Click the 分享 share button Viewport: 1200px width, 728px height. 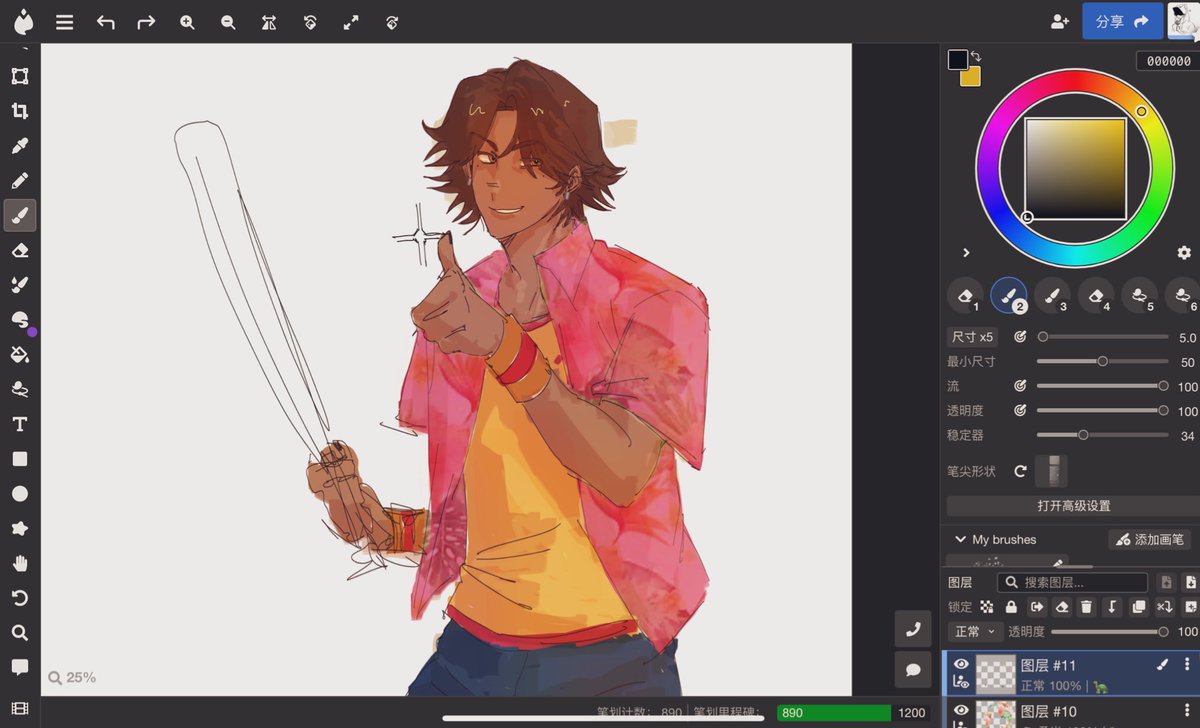coord(1122,21)
